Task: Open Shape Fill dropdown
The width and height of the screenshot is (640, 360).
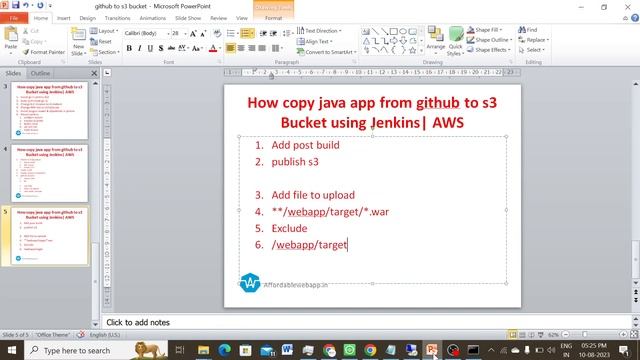Action: click(484, 30)
